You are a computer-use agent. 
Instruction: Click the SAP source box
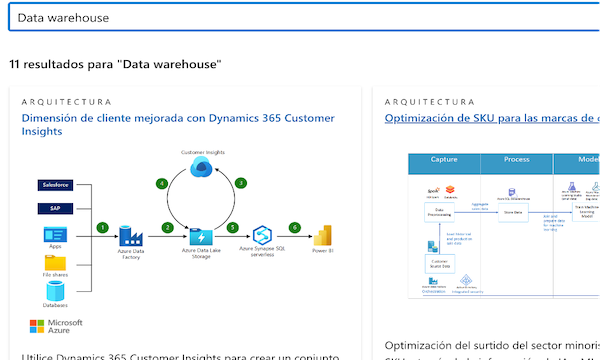pos(55,209)
